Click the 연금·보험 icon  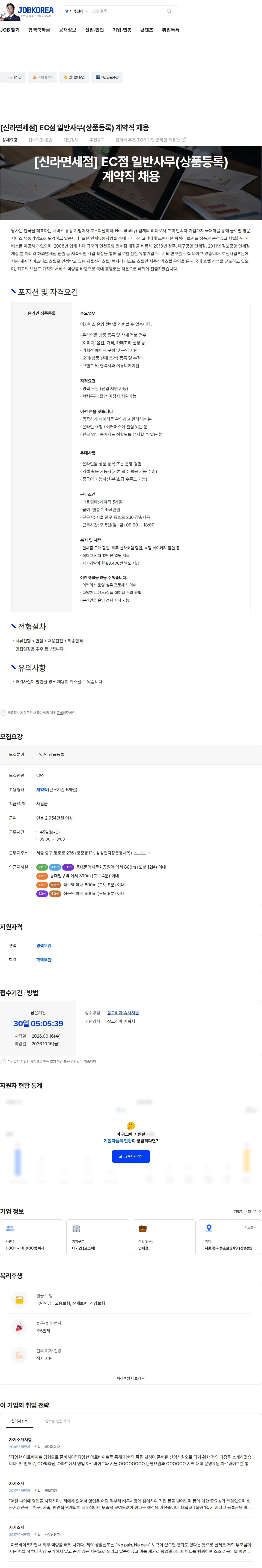pyautogui.click(x=19, y=1299)
